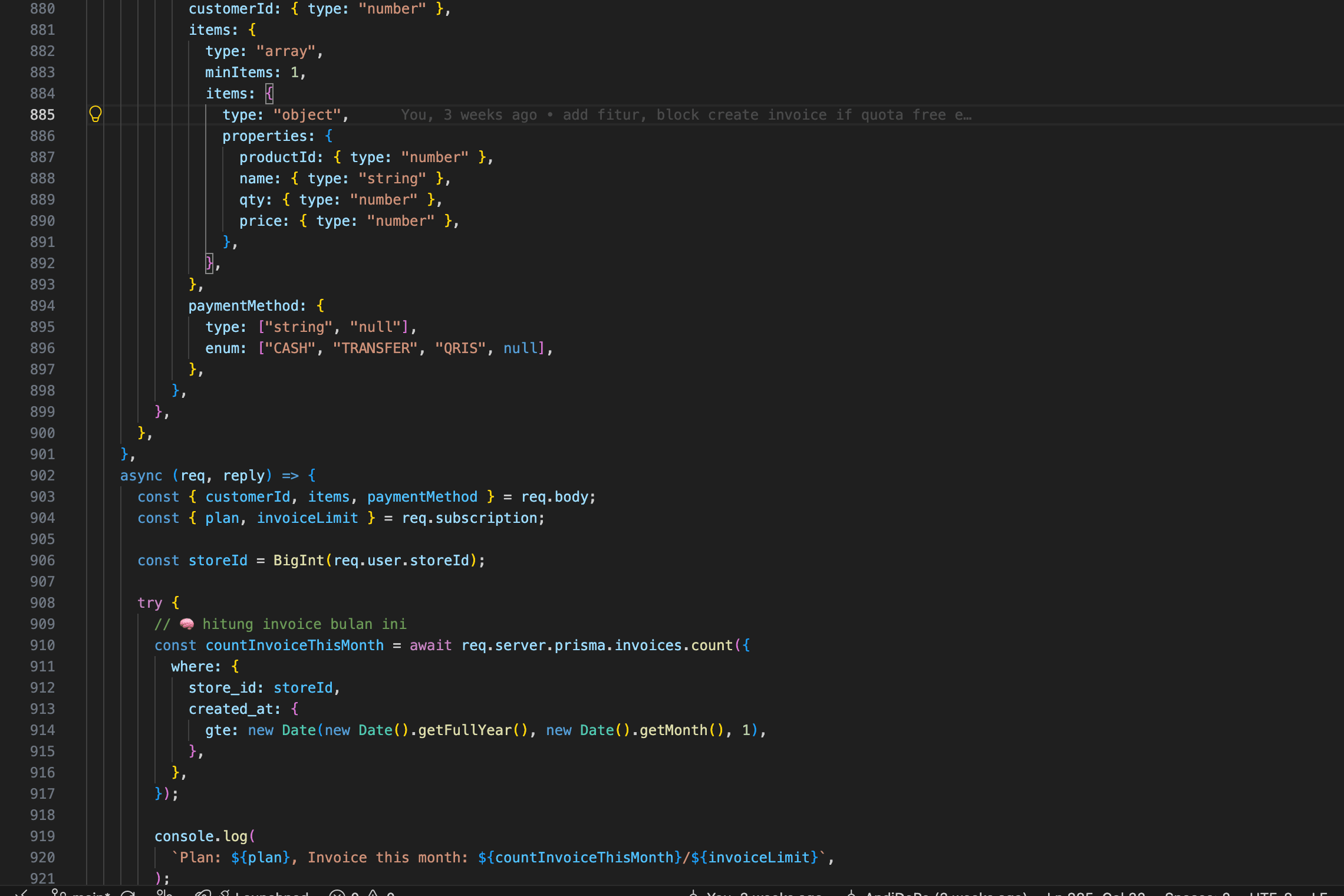1344x896 pixels.
Task: Click the 'qty' property key
Action: (252, 200)
